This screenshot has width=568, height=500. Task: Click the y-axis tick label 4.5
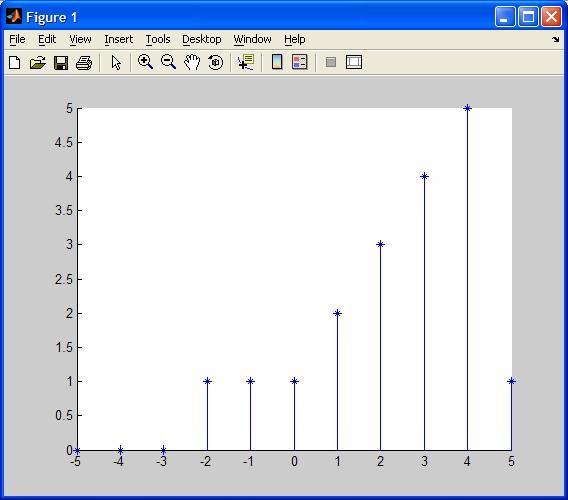pos(63,142)
